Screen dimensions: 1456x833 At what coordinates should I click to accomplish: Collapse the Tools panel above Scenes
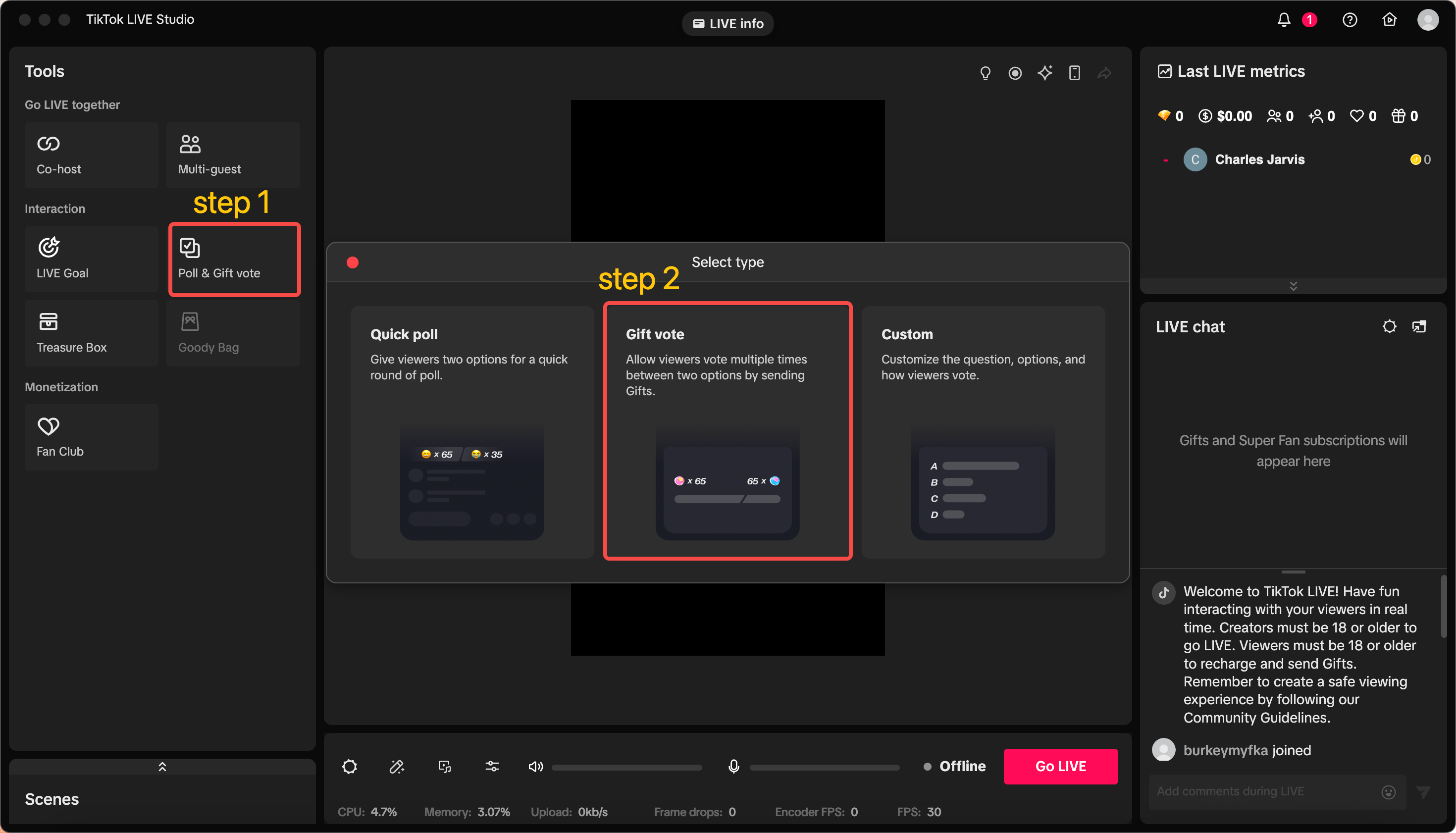(x=162, y=767)
